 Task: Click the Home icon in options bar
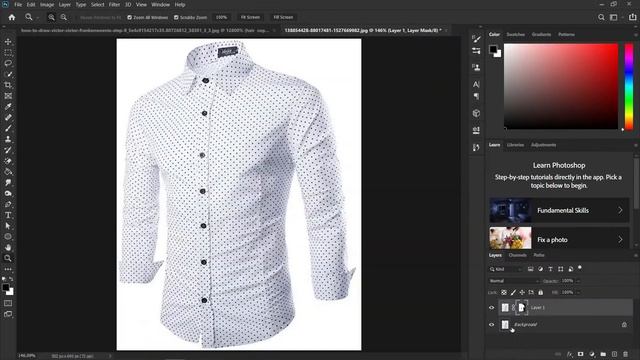point(12,17)
